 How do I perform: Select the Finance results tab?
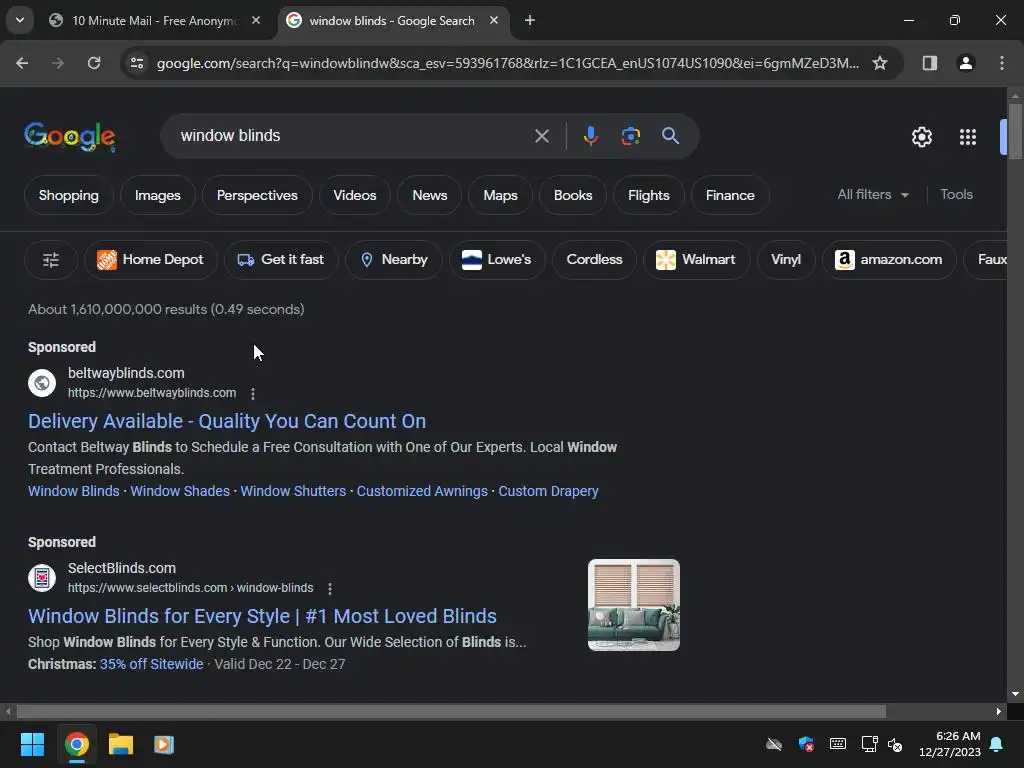(729, 195)
